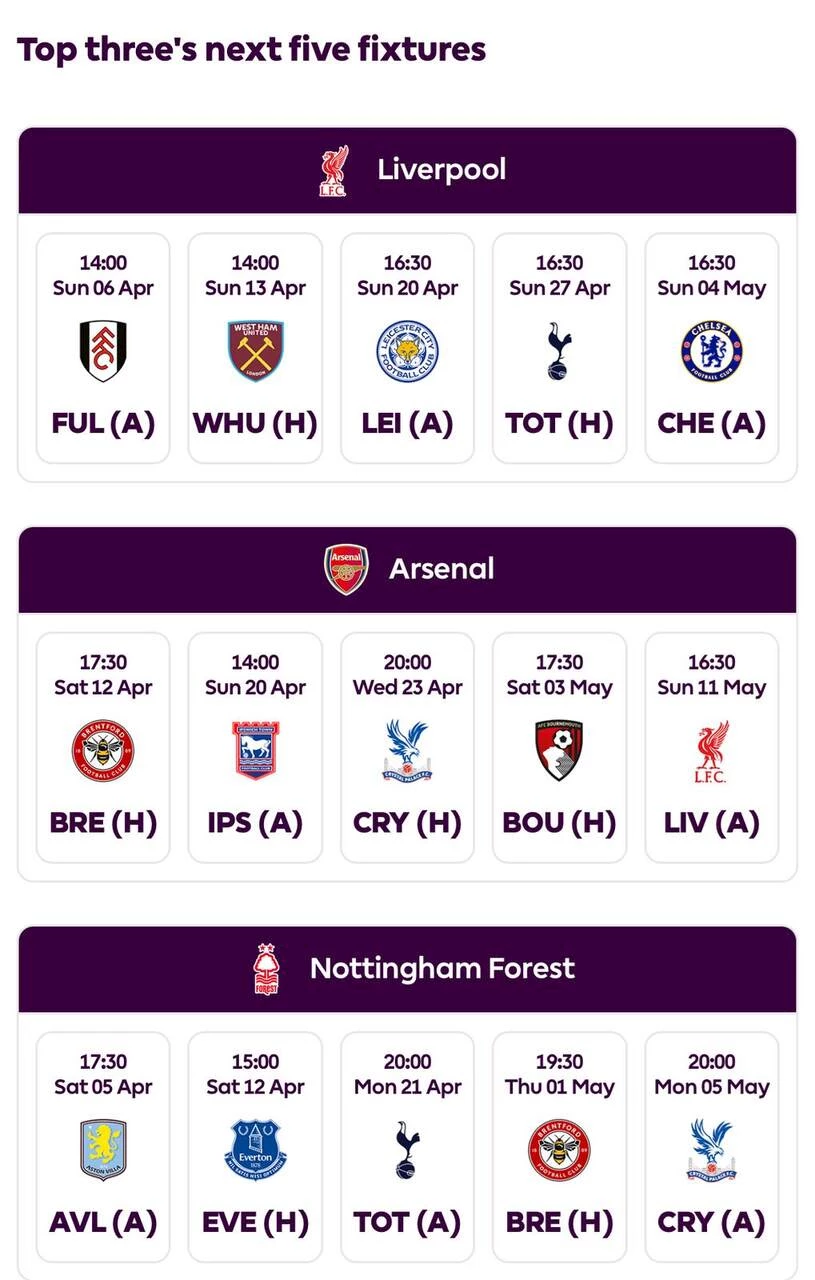This screenshot has width=815, height=1280.
Task: Select the BRE (H) fixture on Sat 12 Apr
Action: [x=103, y=747]
